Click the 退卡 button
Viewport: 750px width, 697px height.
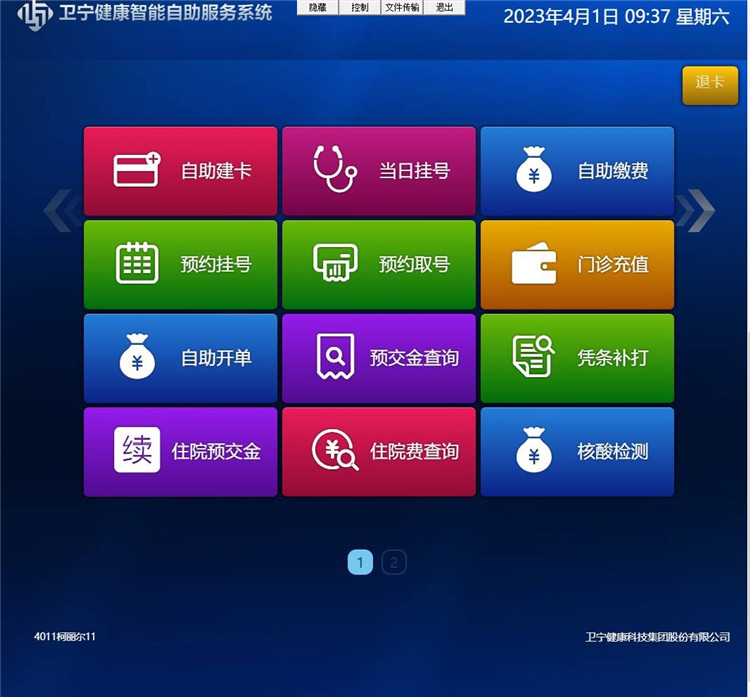coord(710,85)
